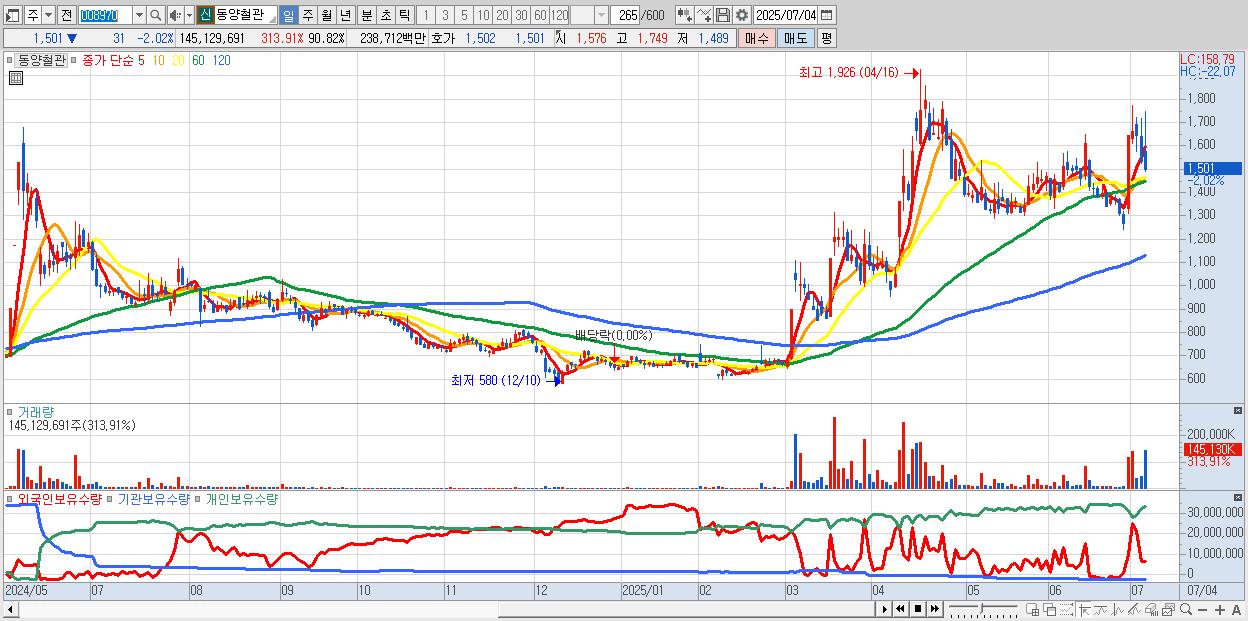Click the 동양철관 chart legend label

(41, 60)
